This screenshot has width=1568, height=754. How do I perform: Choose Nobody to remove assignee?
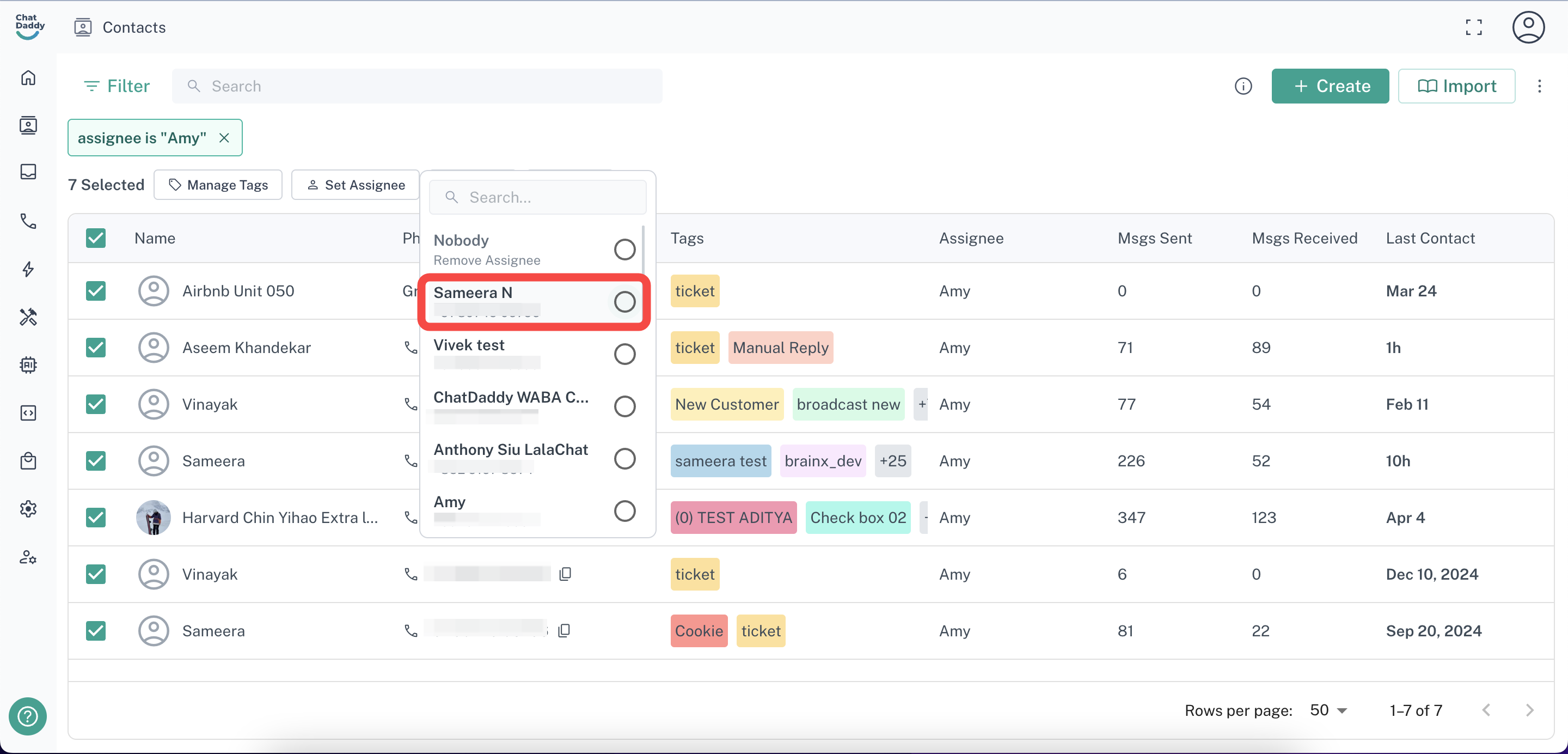point(624,250)
